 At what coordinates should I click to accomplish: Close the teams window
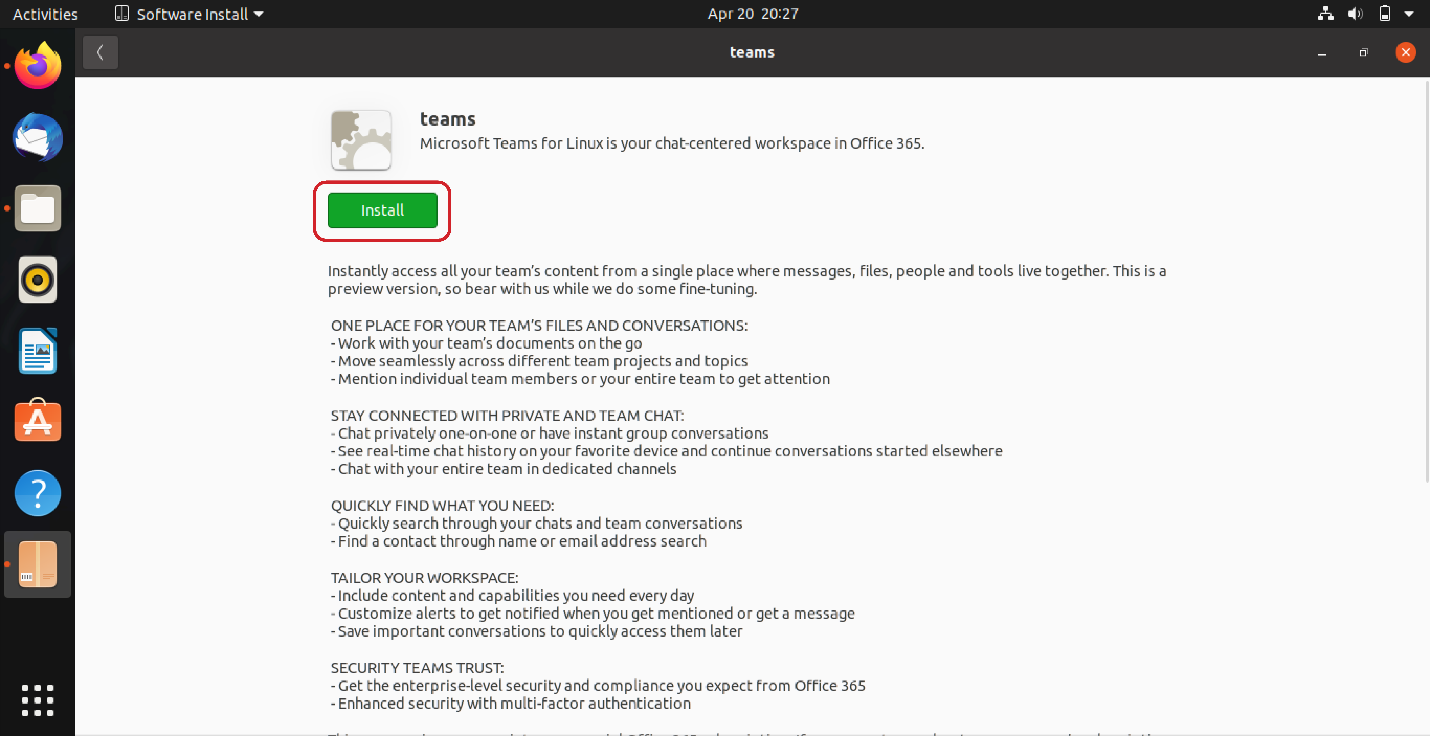coord(1406,53)
